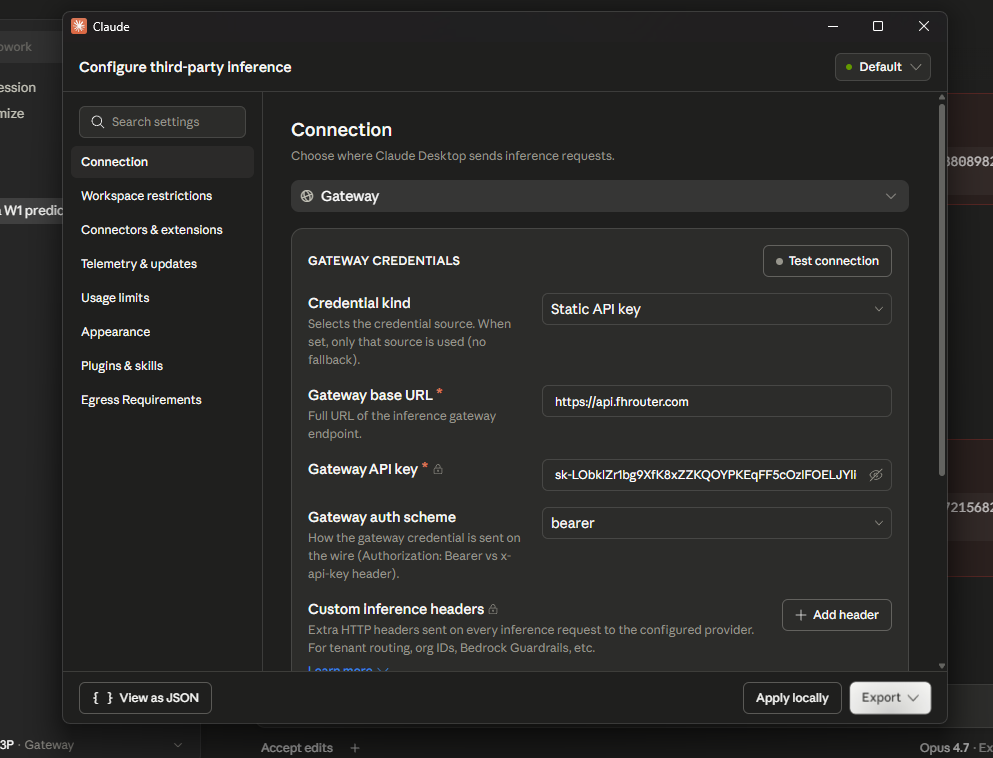993x758 pixels.
Task: Open Workspace restrictions settings
Action: point(146,196)
